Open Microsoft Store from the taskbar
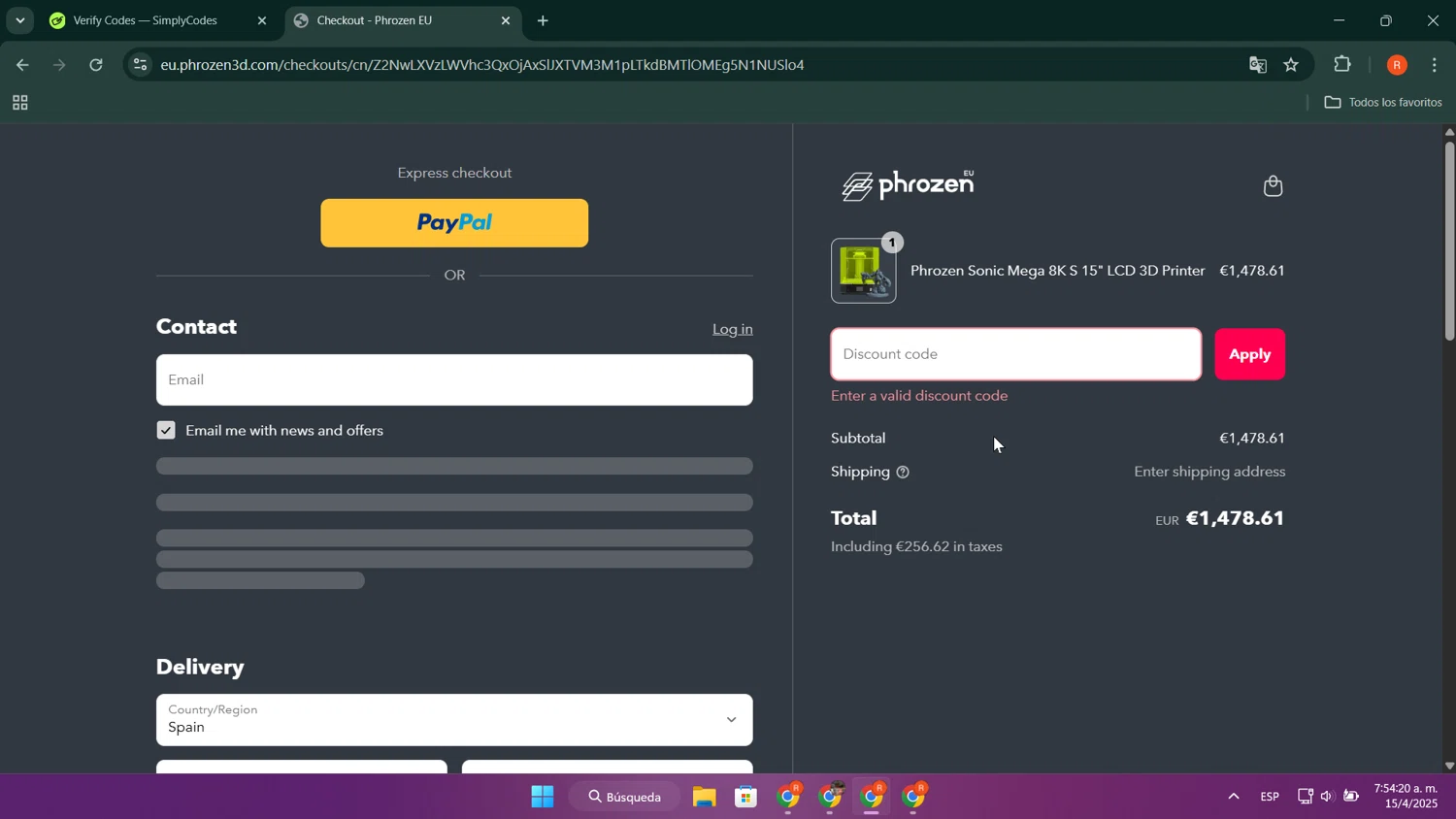 pos(745,797)
